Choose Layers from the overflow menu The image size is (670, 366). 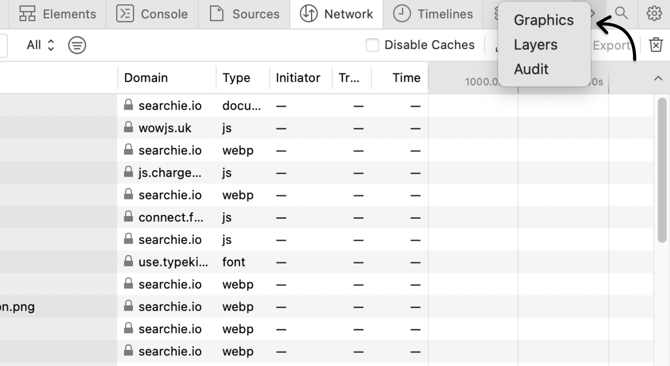[x=535, y=45]
